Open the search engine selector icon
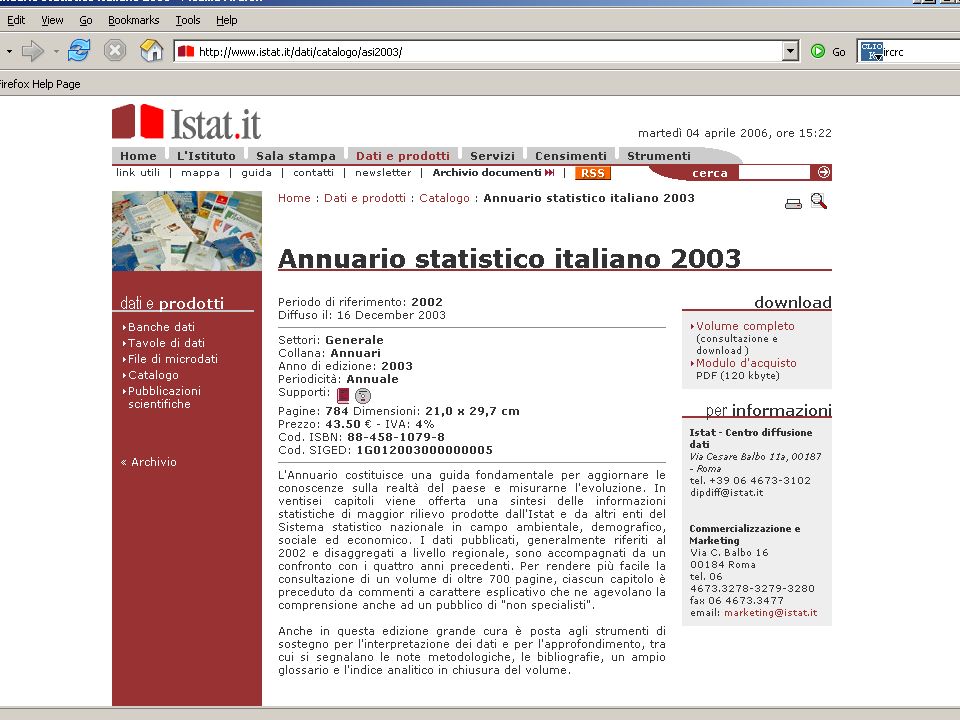Screen dimensions: 960x720 click(x=871, y=51)
